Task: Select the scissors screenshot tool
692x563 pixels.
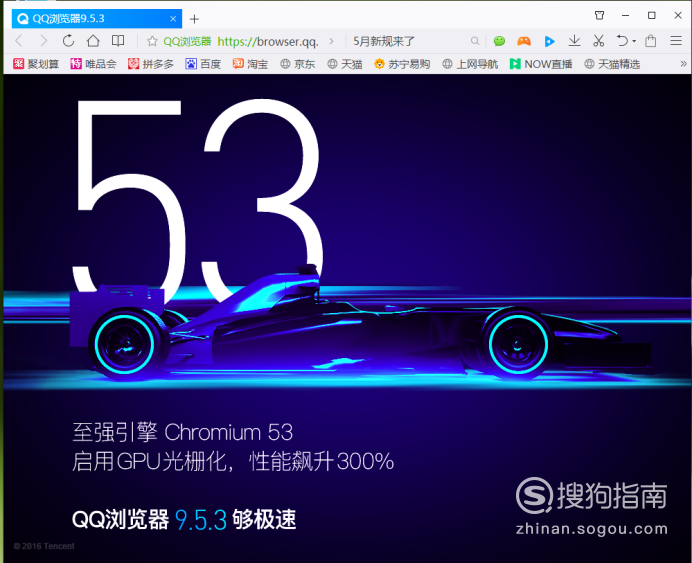Action: coord(598,41)
